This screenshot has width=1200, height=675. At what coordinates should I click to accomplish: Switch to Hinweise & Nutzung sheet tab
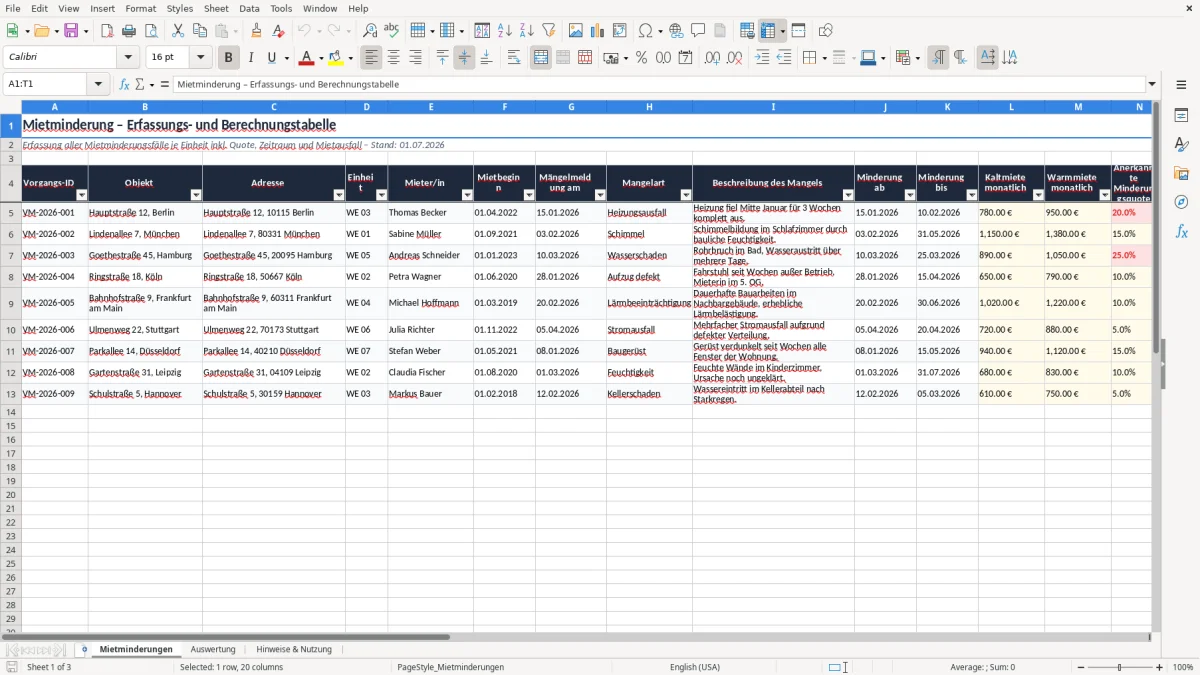(x=294, y=650)
